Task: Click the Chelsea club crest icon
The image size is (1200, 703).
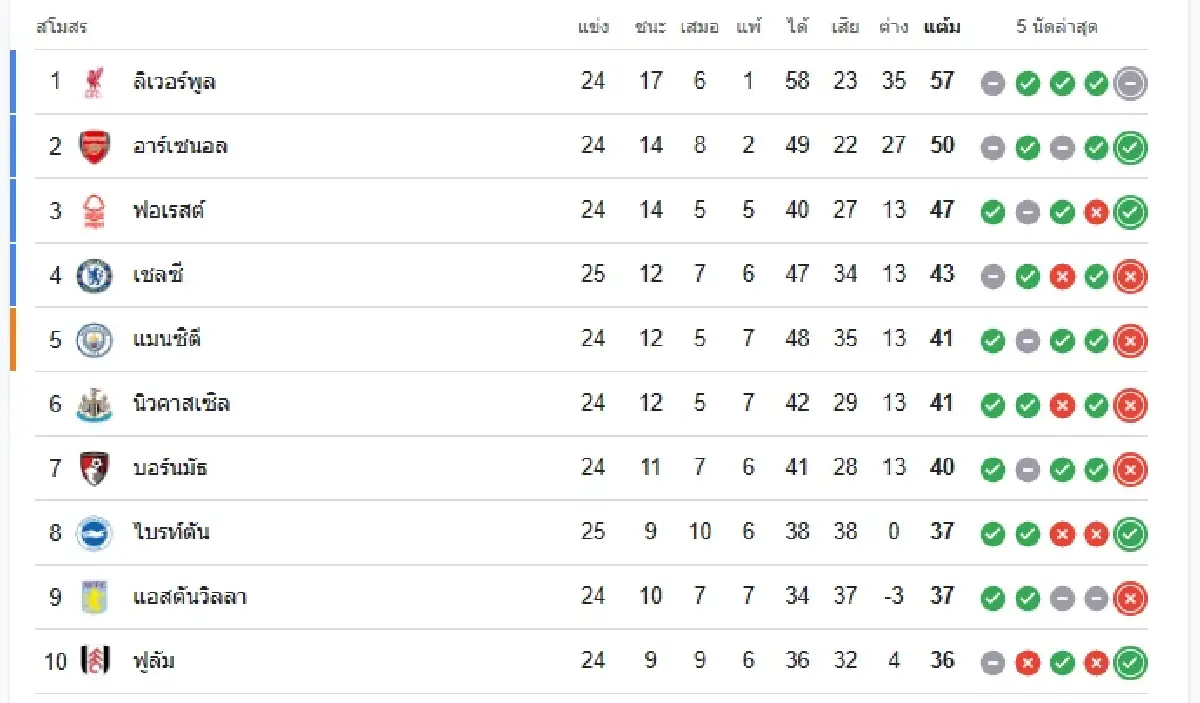Action: [93, 275]
